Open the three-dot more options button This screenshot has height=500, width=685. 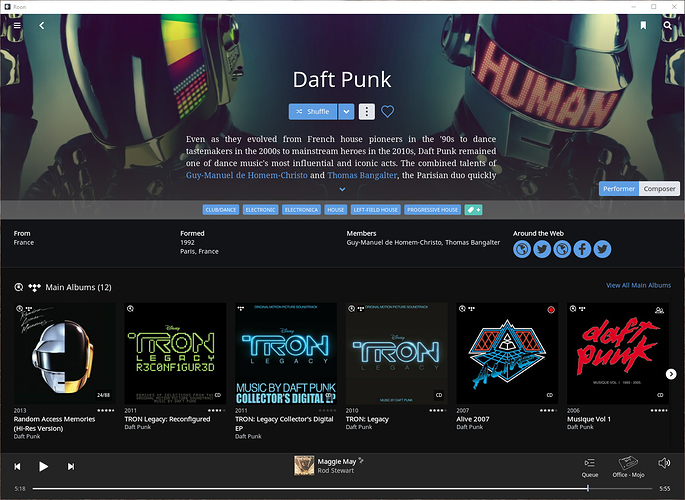click(x=367, y=111)
